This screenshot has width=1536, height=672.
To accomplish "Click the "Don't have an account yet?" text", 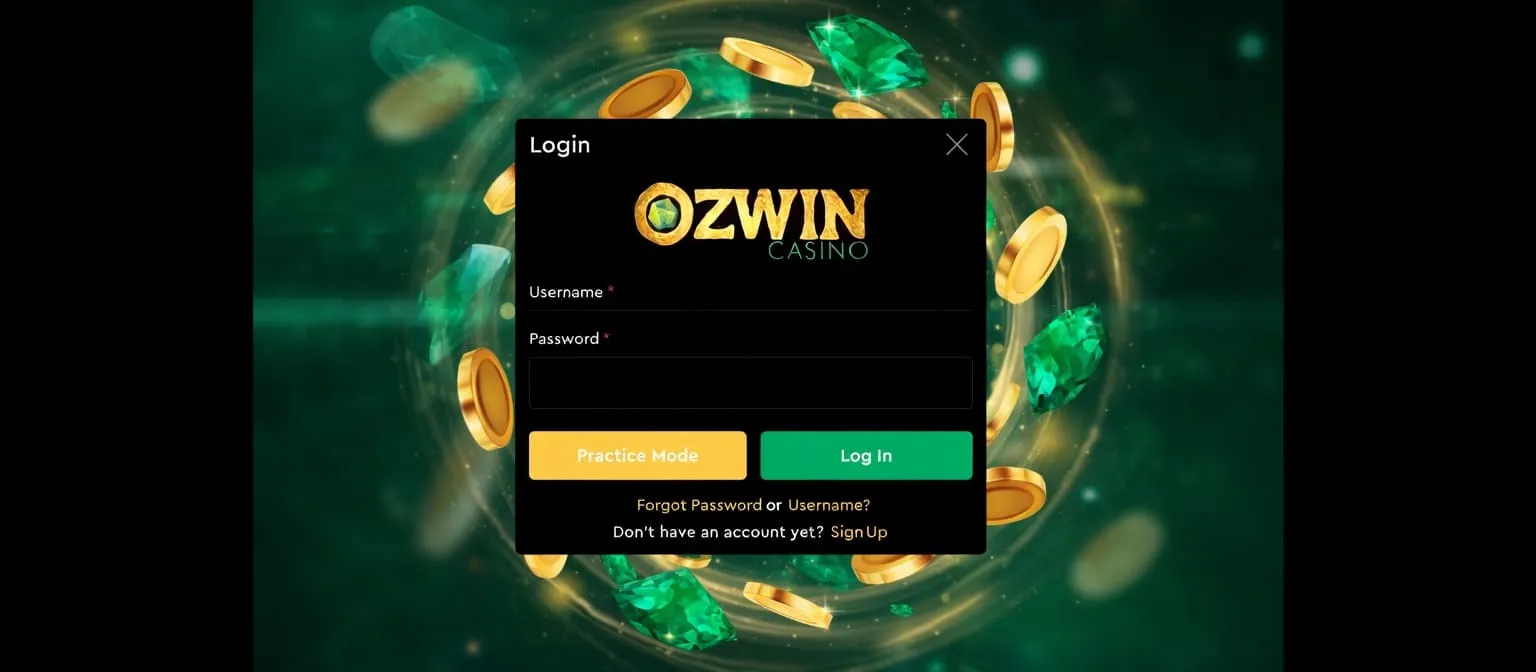I will click(718, 532).
